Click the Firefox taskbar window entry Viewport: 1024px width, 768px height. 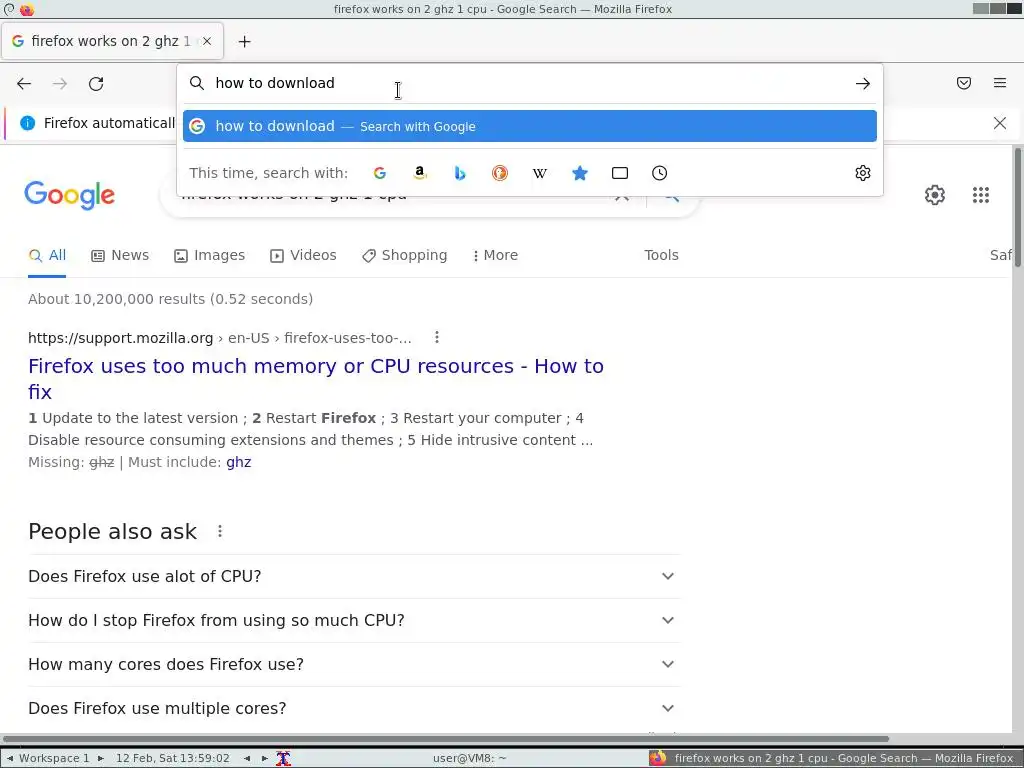(835, 758)
